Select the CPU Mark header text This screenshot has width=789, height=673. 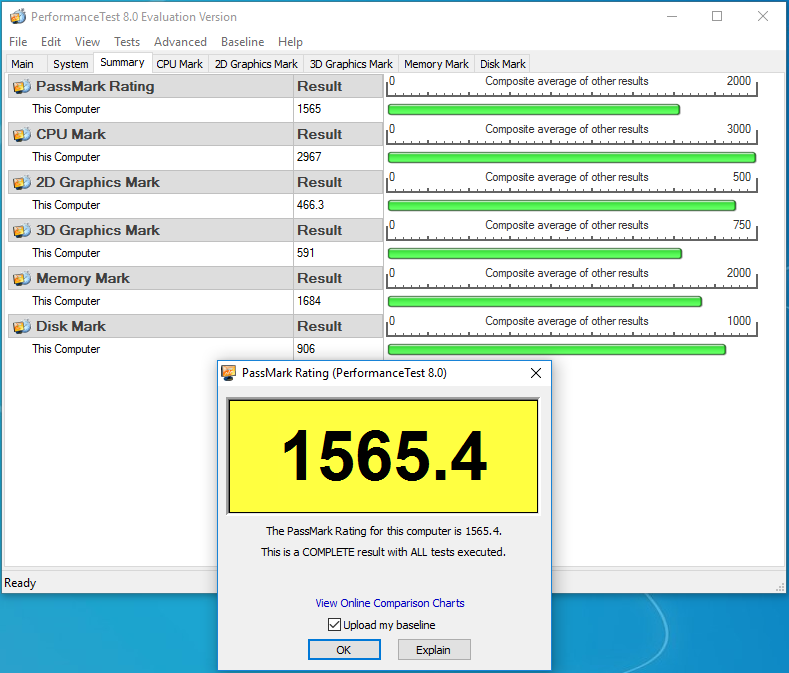click(x=71, y=134)
